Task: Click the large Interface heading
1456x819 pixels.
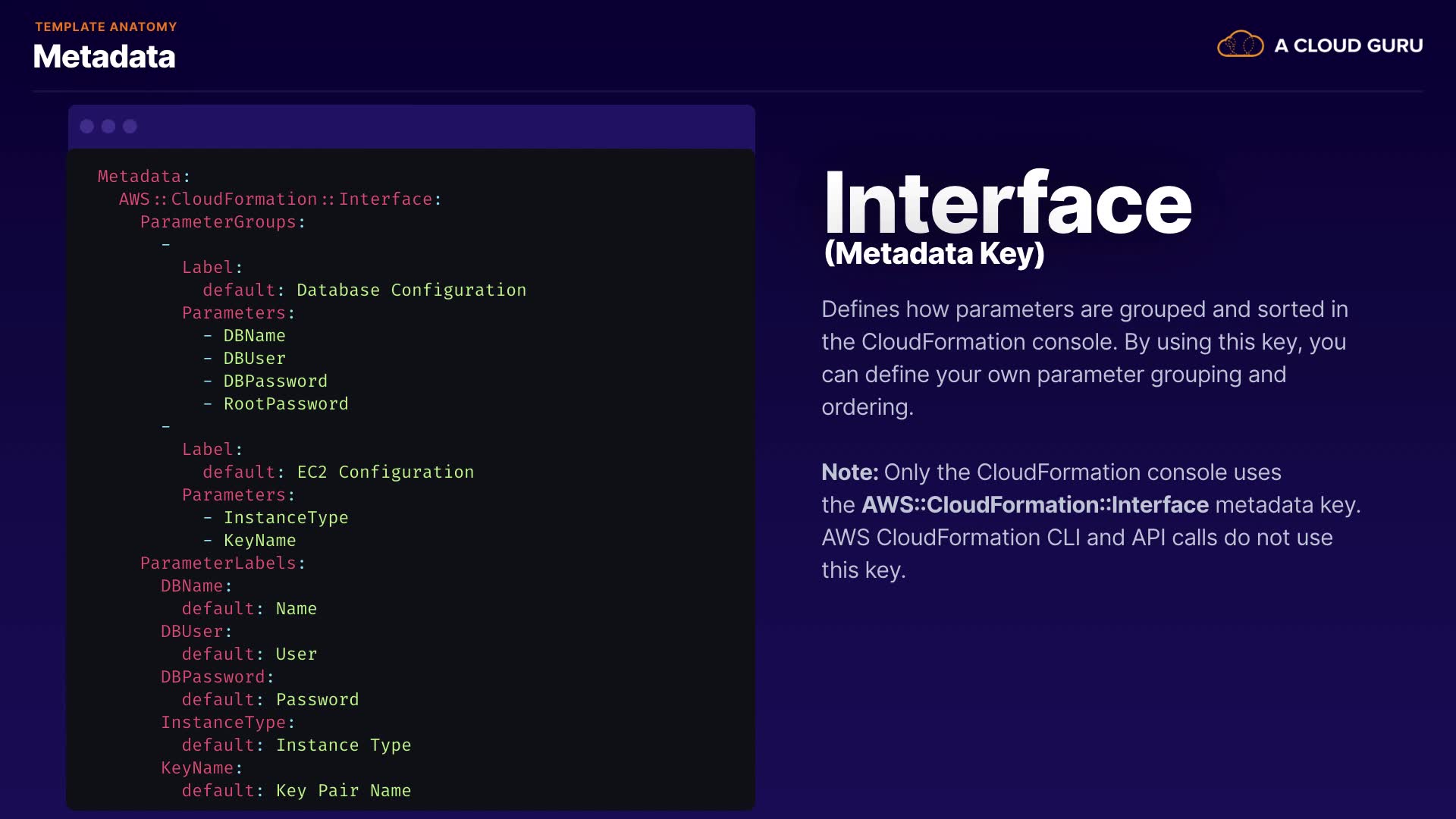Action: 1007,202
